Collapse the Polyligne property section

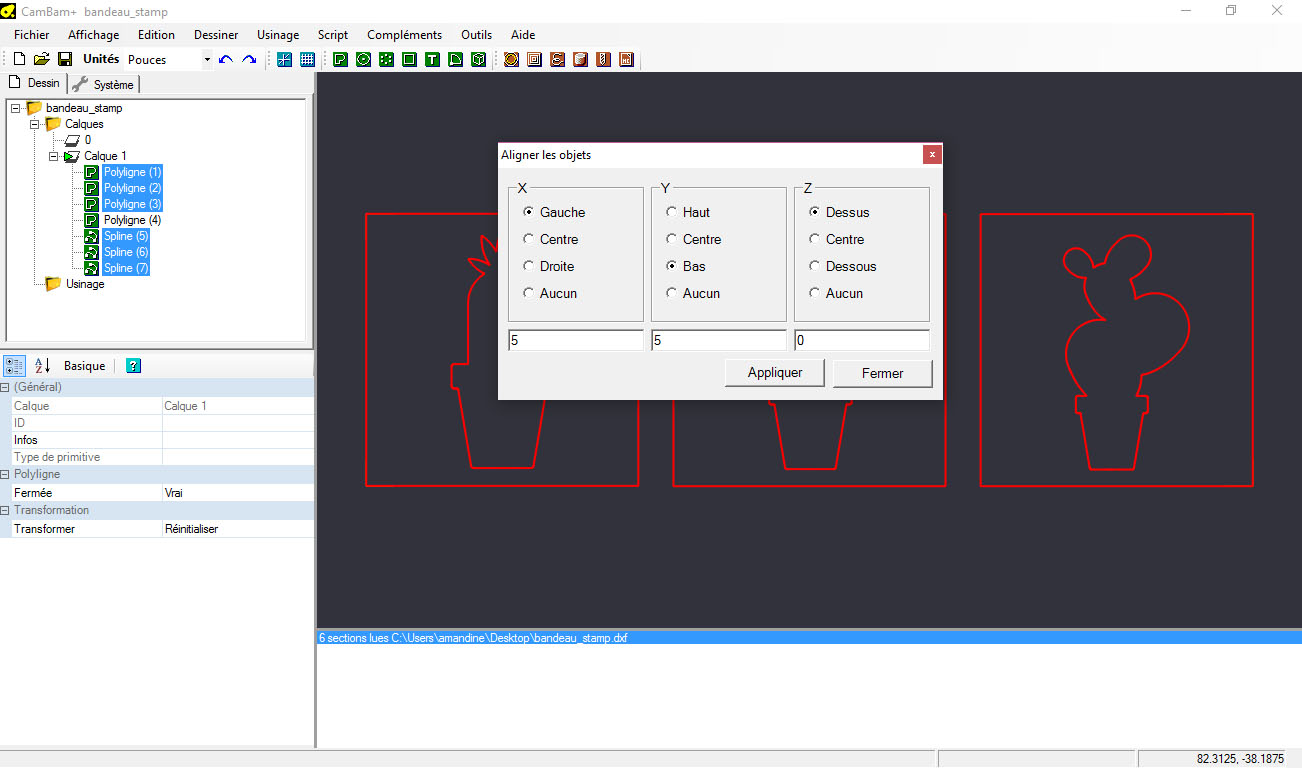point(6,474)
